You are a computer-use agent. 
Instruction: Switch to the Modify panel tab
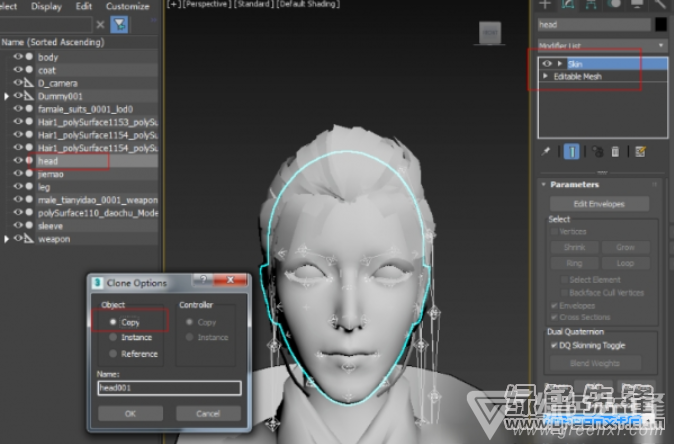(x=568, y=5)
